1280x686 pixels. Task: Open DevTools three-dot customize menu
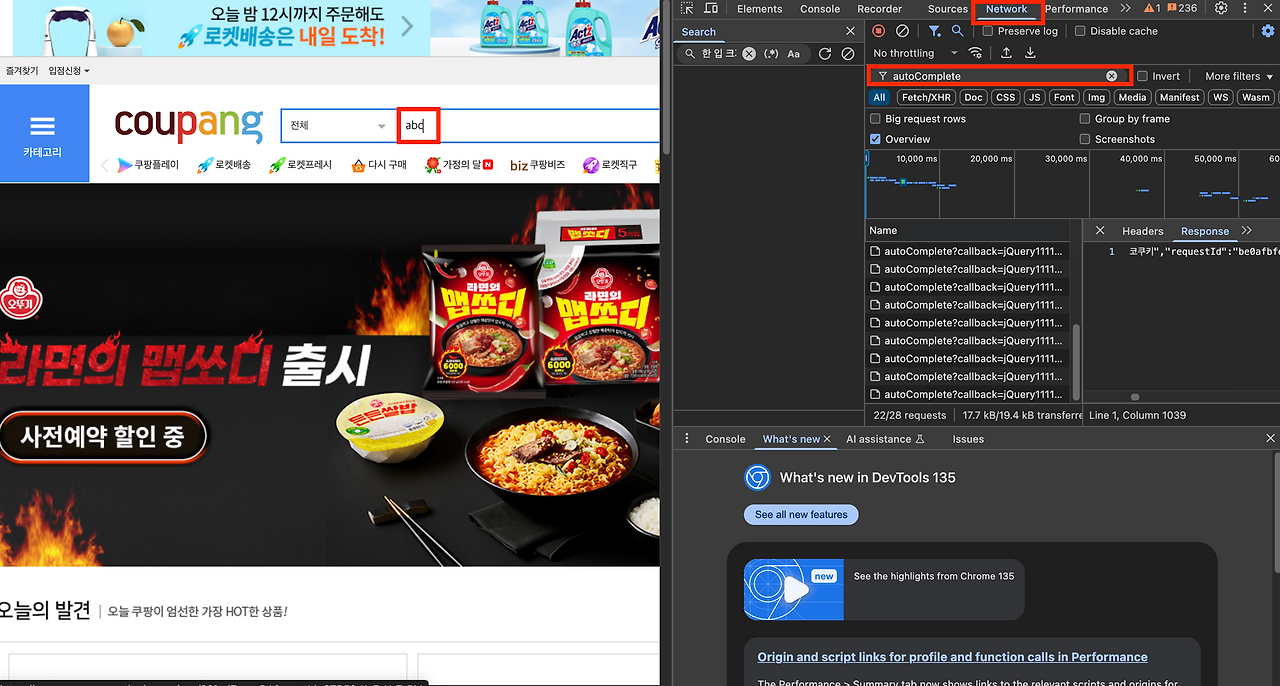tap(1245, 8)
